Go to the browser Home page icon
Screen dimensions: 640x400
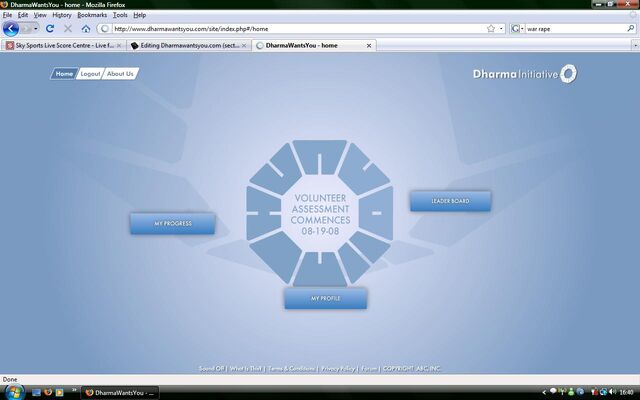[x=86, y=29]
